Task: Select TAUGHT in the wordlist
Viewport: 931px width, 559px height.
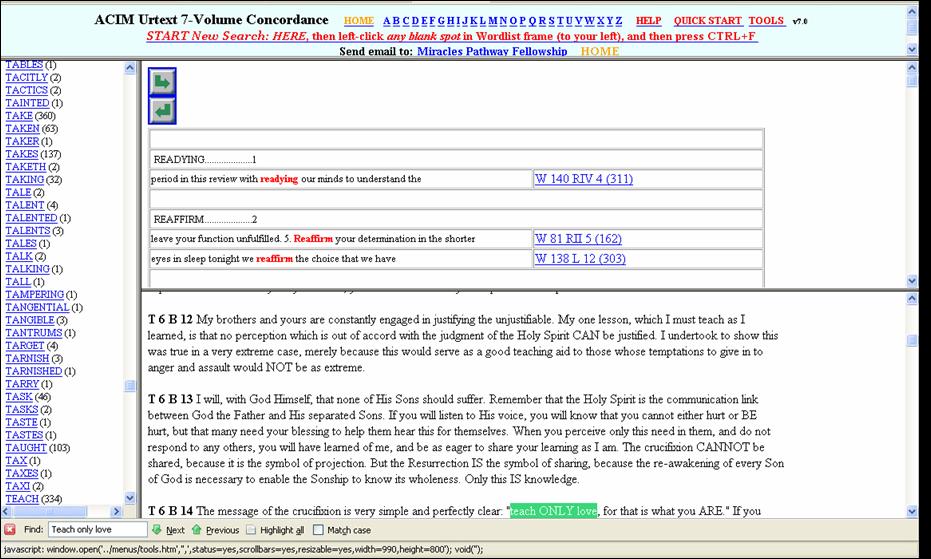Action: 26,448
